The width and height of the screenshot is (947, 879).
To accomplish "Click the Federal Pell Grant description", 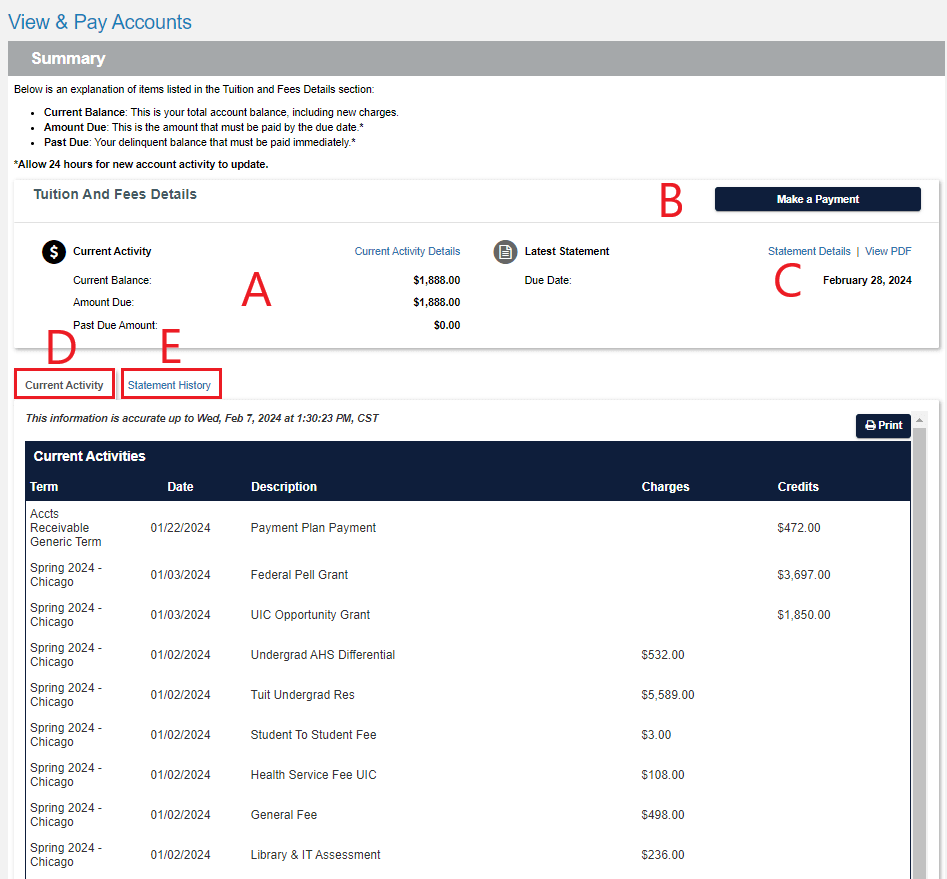I will click(x=300, y=575).
